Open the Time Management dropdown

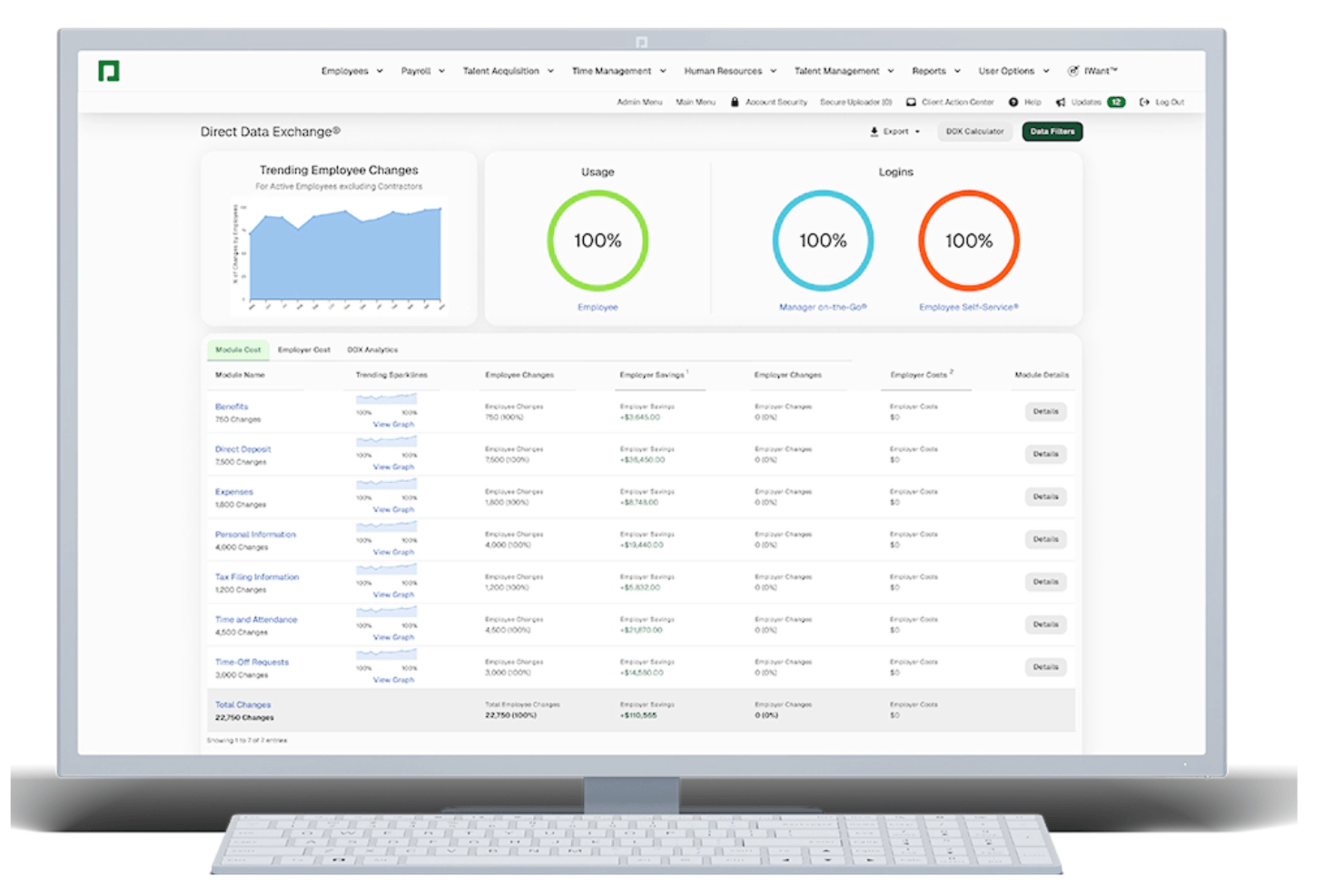pos(619,71)
